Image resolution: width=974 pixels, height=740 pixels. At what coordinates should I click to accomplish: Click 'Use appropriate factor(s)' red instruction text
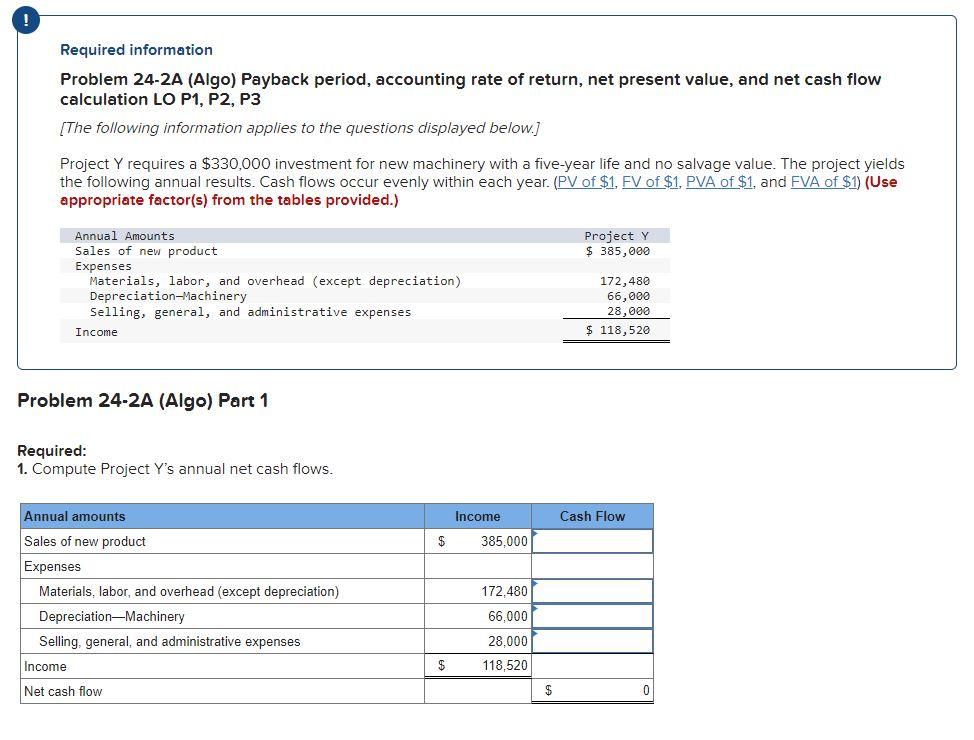(478, 191)
